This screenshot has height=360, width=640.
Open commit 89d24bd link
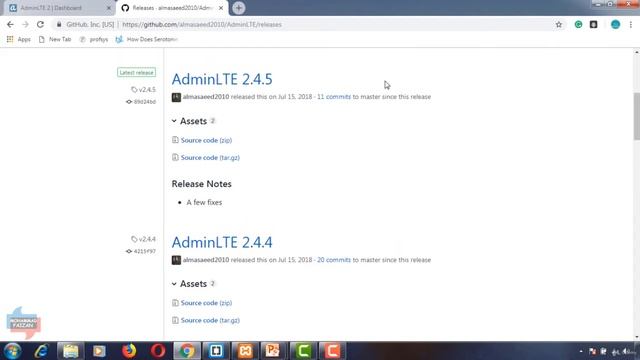point(141,102)
